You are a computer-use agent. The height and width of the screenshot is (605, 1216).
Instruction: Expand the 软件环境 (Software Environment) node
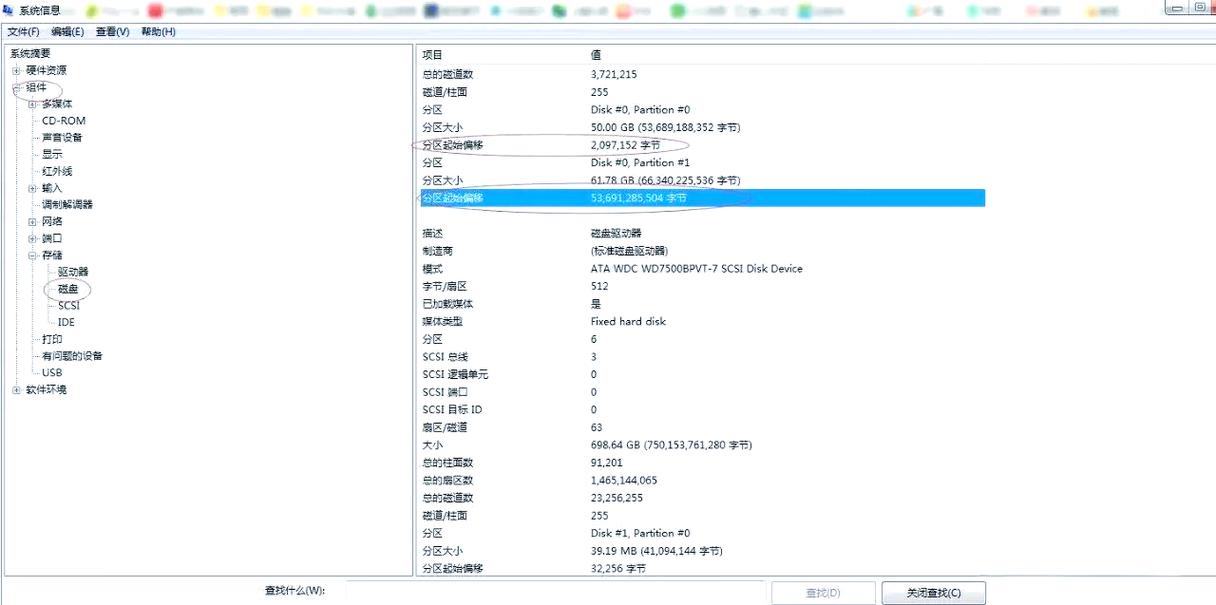point(15,389)
